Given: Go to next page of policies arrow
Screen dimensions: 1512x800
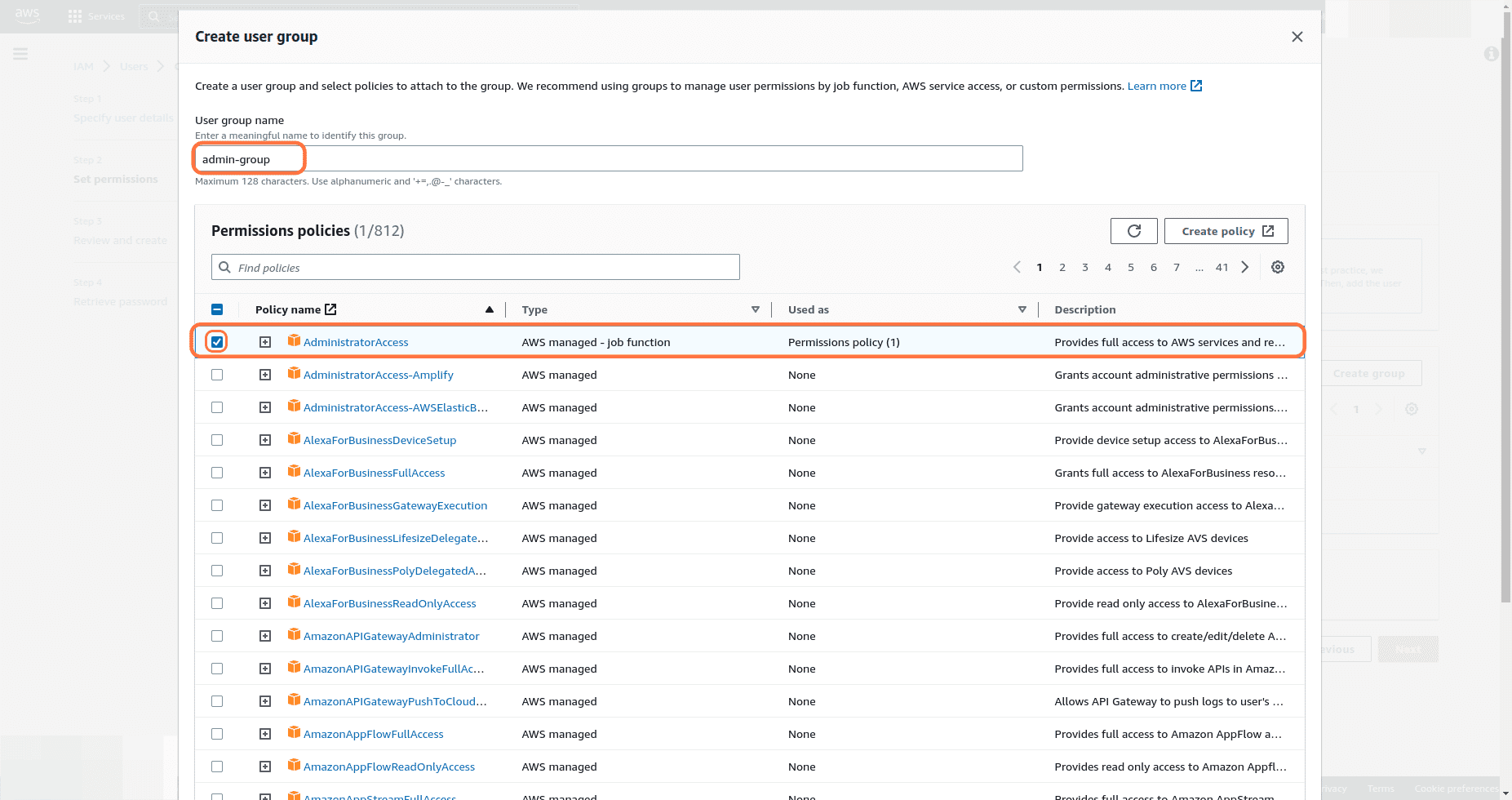Looking at the screenshot, I should coord(1244,267).
